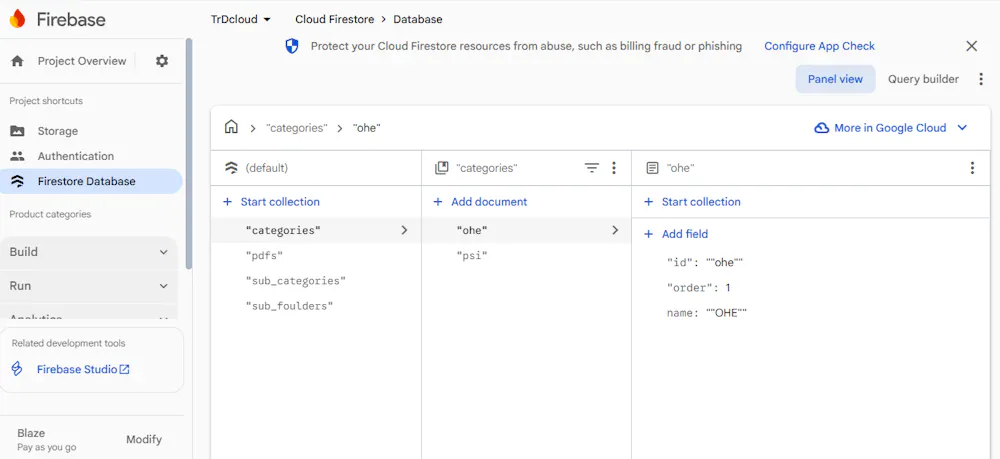This screenshot has height=459, width=1000.
Task: Click the "order": 1 field
Action: [x=698, y=288]
